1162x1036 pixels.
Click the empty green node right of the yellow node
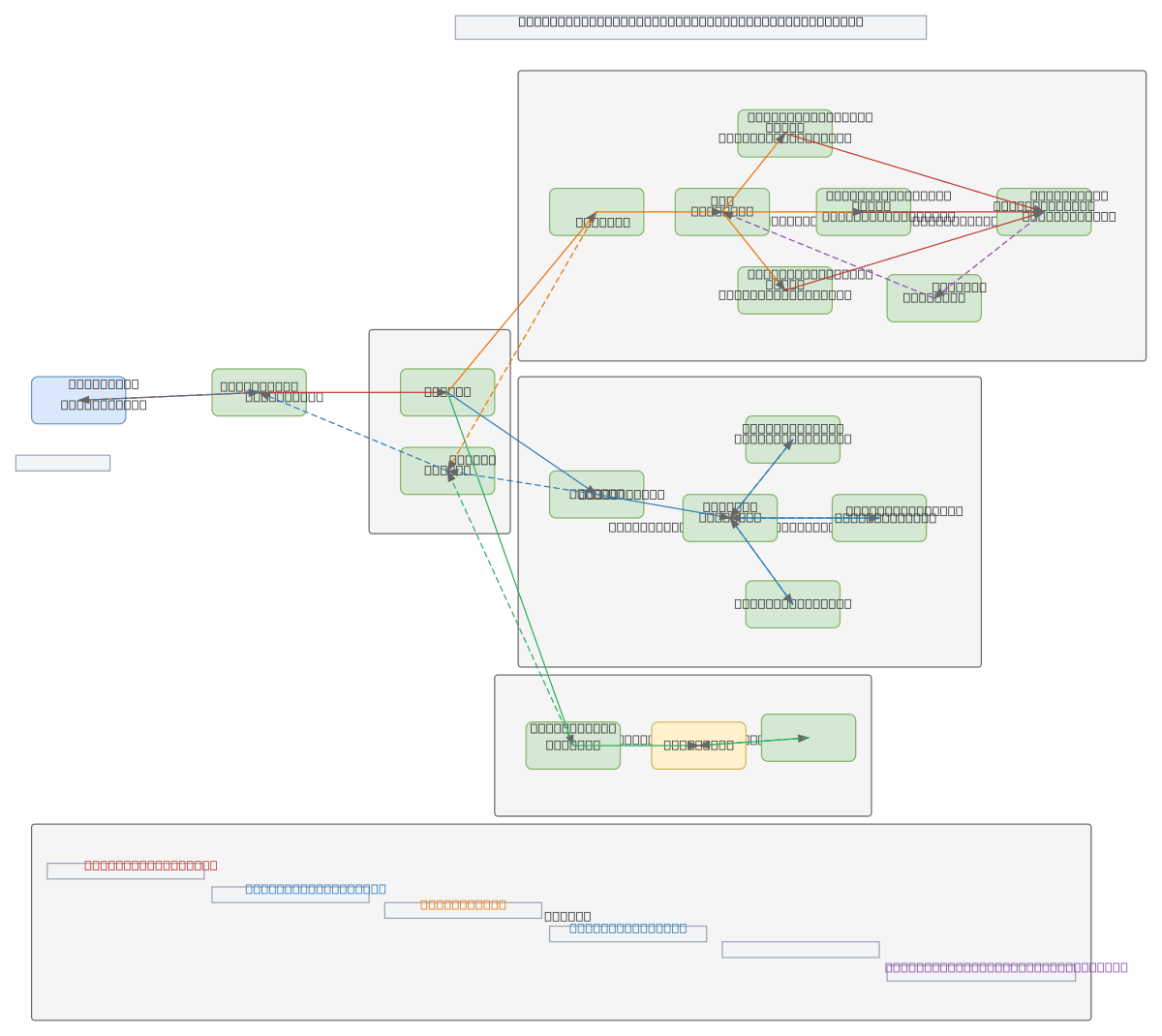809,738
